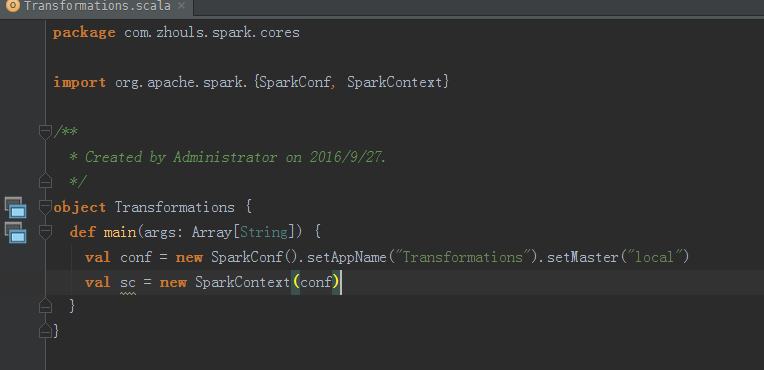Click SparkConf in the import statement
Screen dimensions: 764x370
294,82
